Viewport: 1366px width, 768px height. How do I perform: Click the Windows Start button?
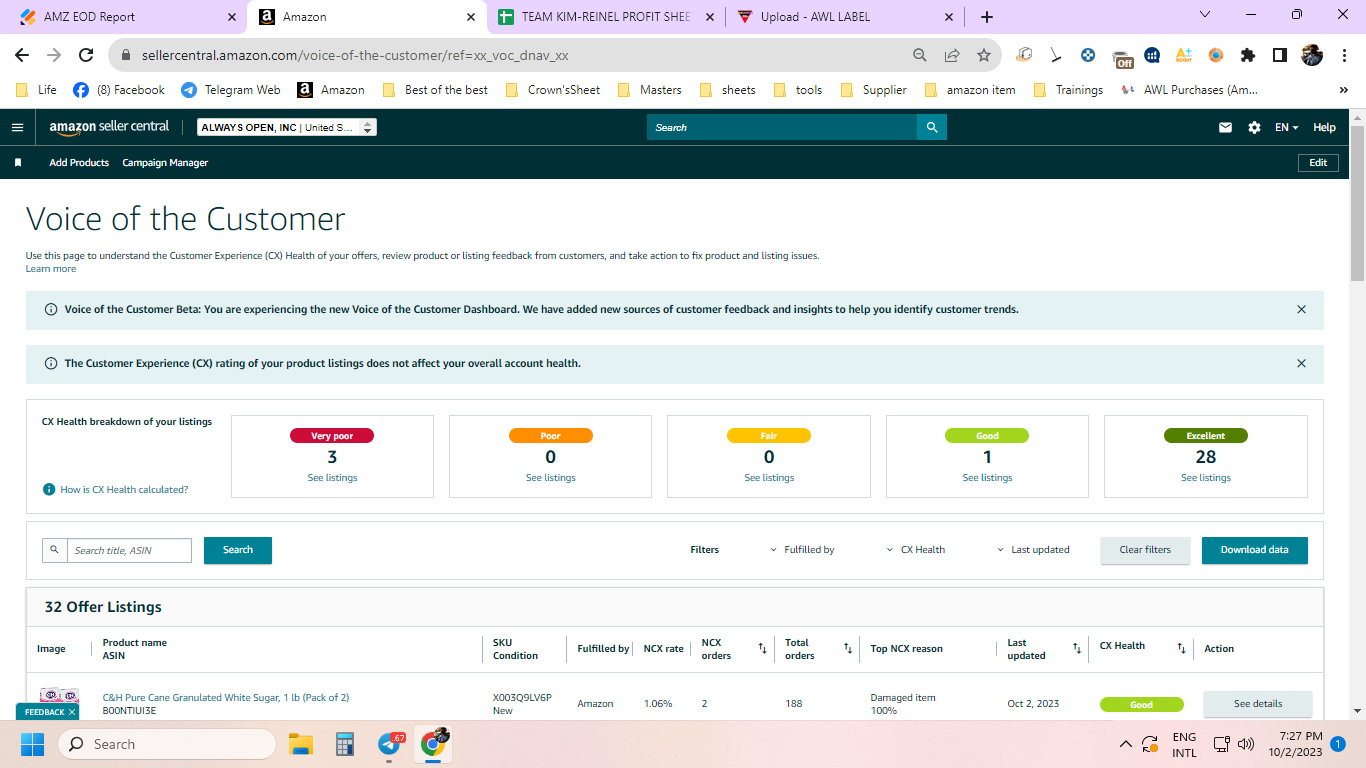click(x=33, y=744)
